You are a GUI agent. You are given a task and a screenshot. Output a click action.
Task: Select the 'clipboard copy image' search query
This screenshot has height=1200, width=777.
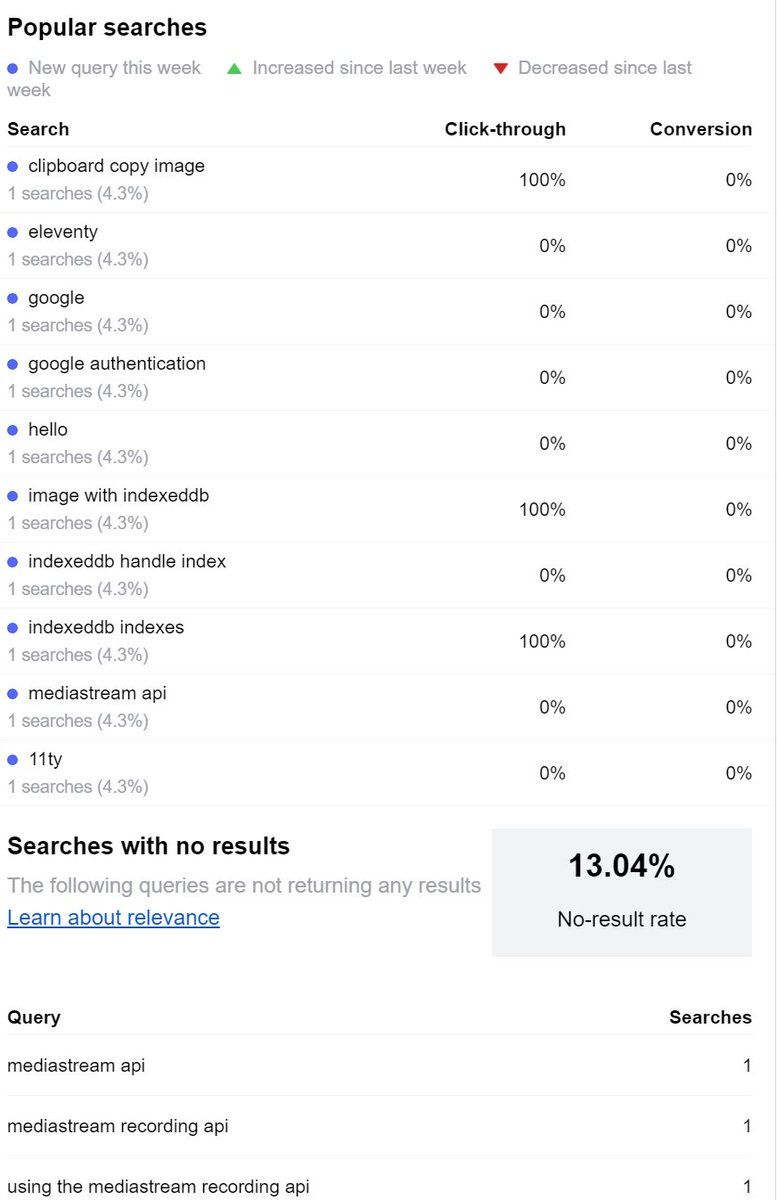click(116, 166)
